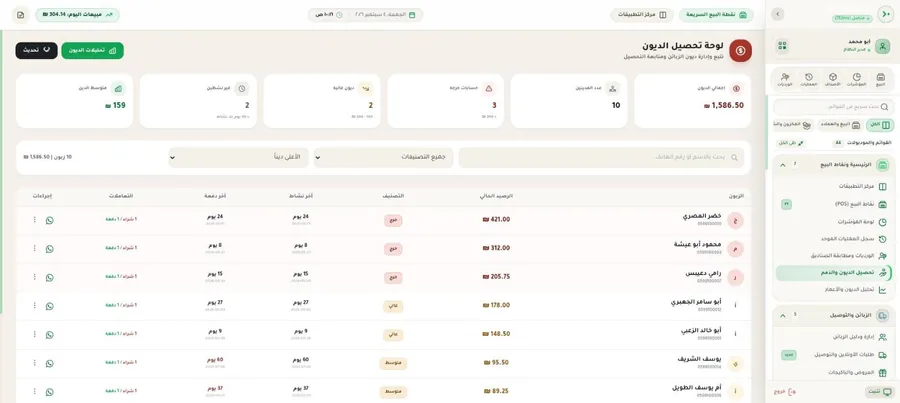
Task: Open تحليل الديون والأعمار in sidebar
Action: click(x=832, y=290)
